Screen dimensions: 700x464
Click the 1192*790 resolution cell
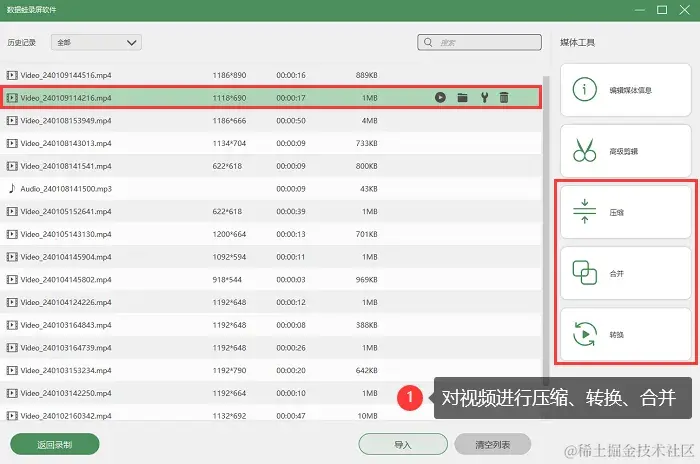pos(229,370)
